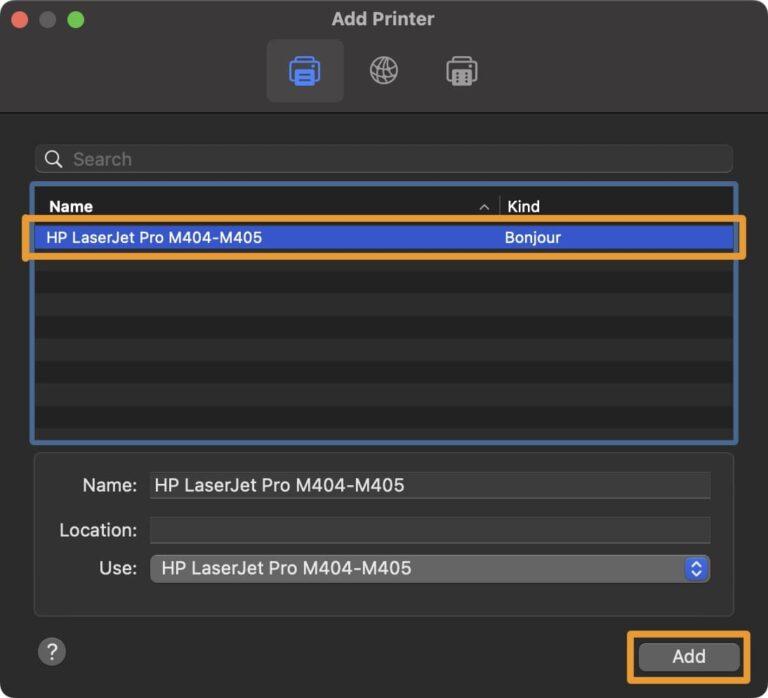Select the HP LaserJet Pro M404-M405 printer row

click(384, 238)
